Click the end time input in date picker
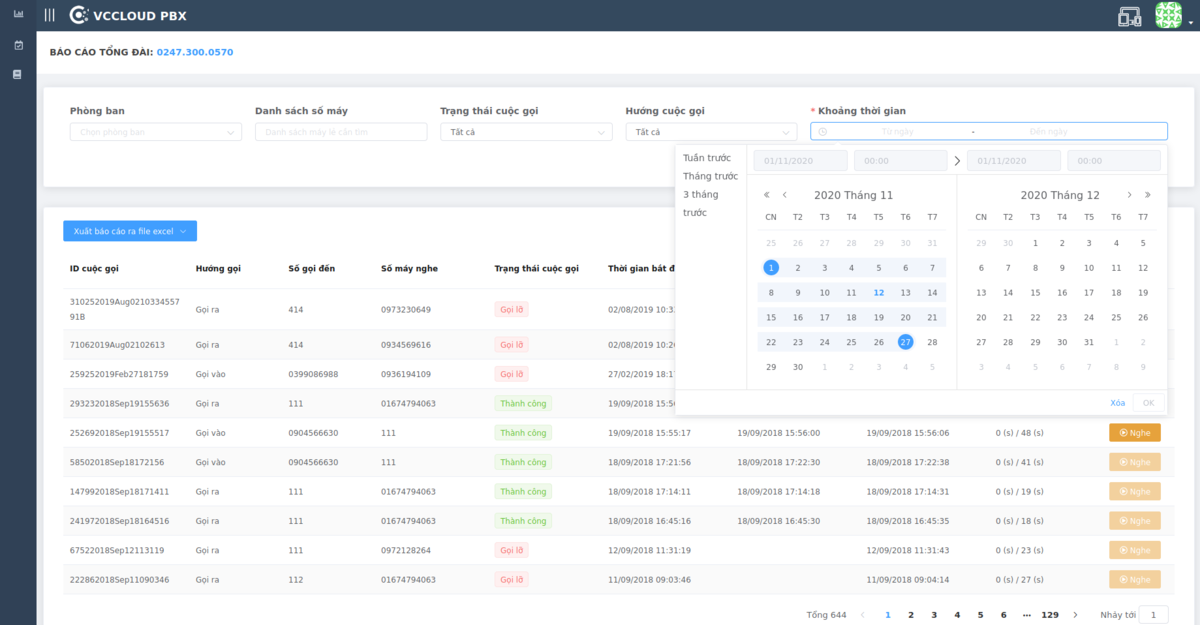 1114,161
